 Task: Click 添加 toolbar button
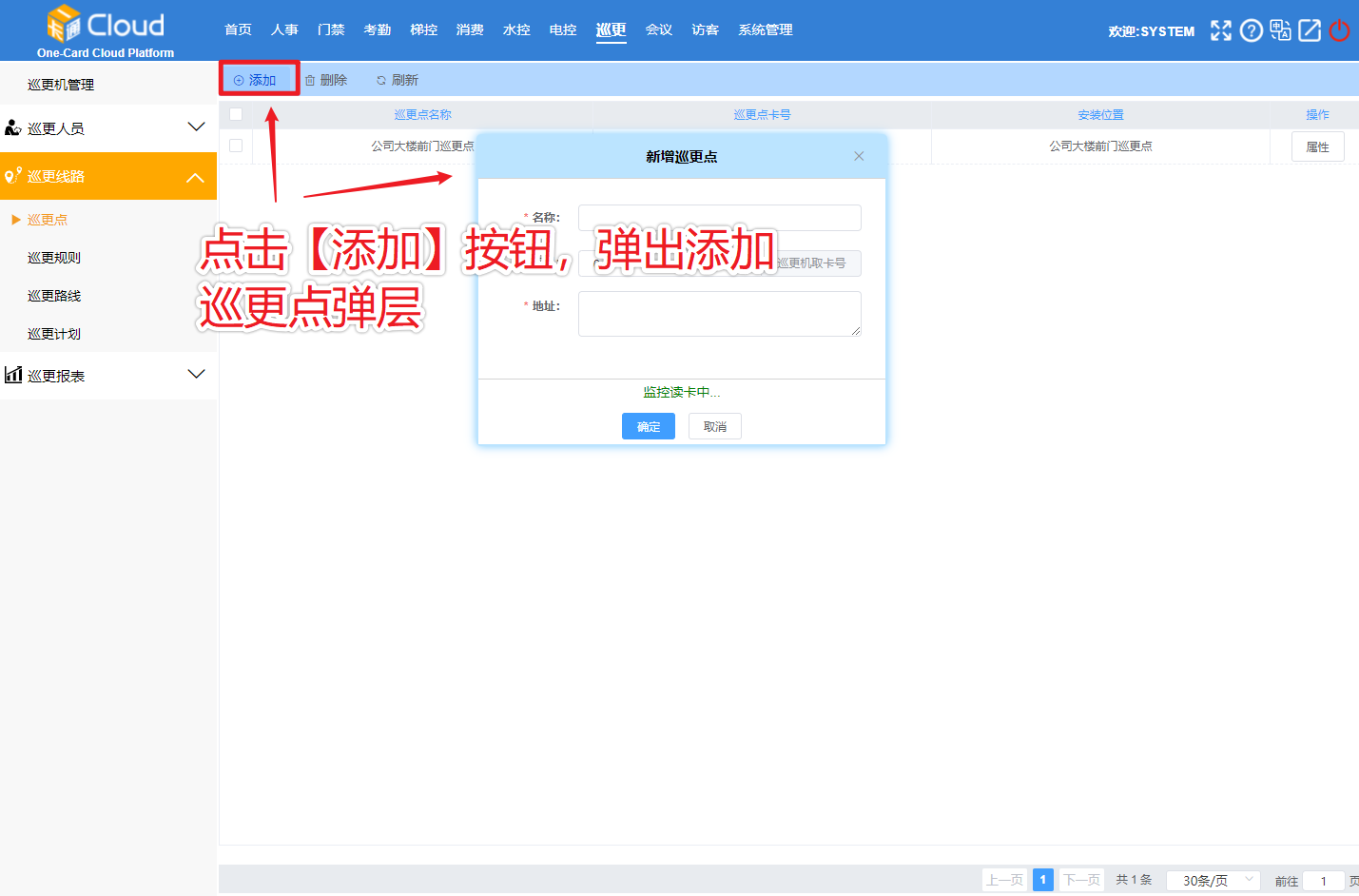tap(255, 80)
